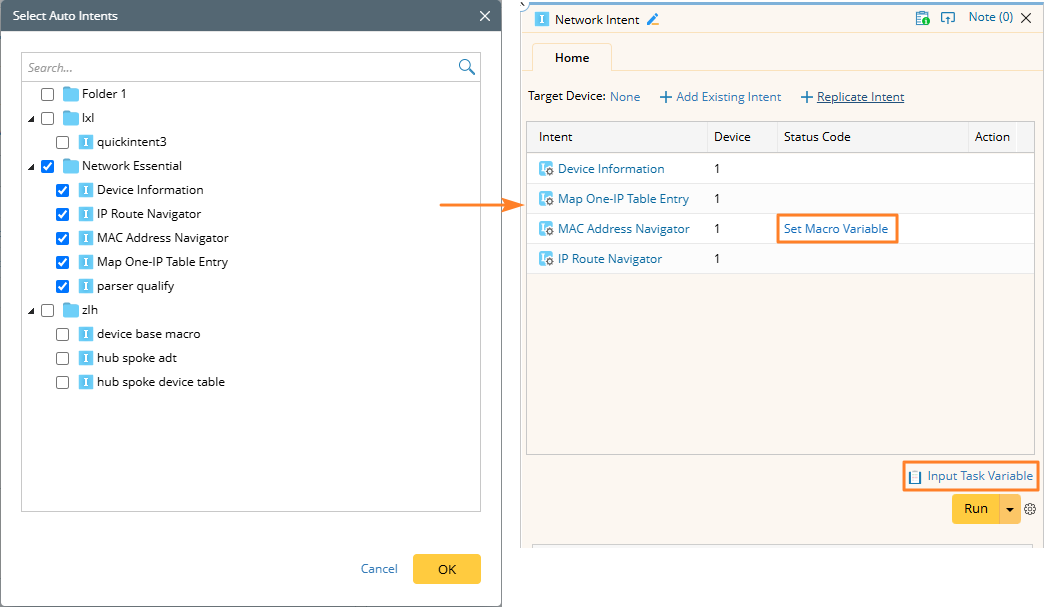1047x607 pixels.
Task: Click the search magnifier icon
Action: click(466, 67)
